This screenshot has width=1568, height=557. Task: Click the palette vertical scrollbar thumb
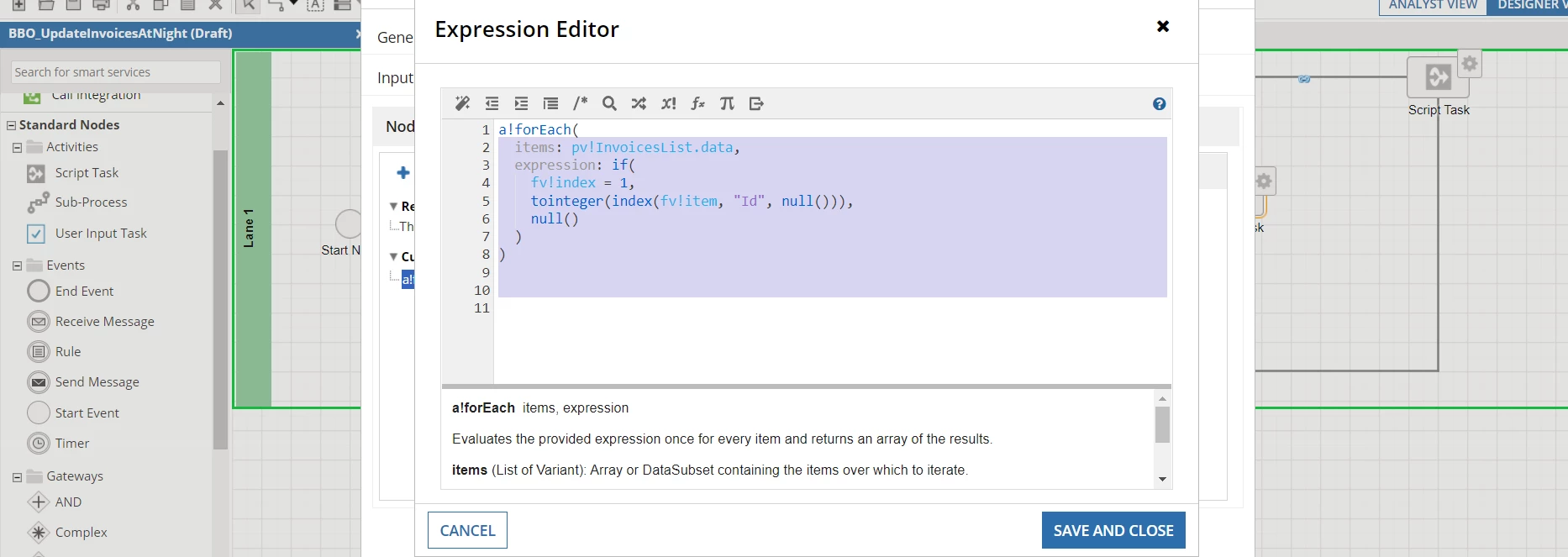point(220,299)
